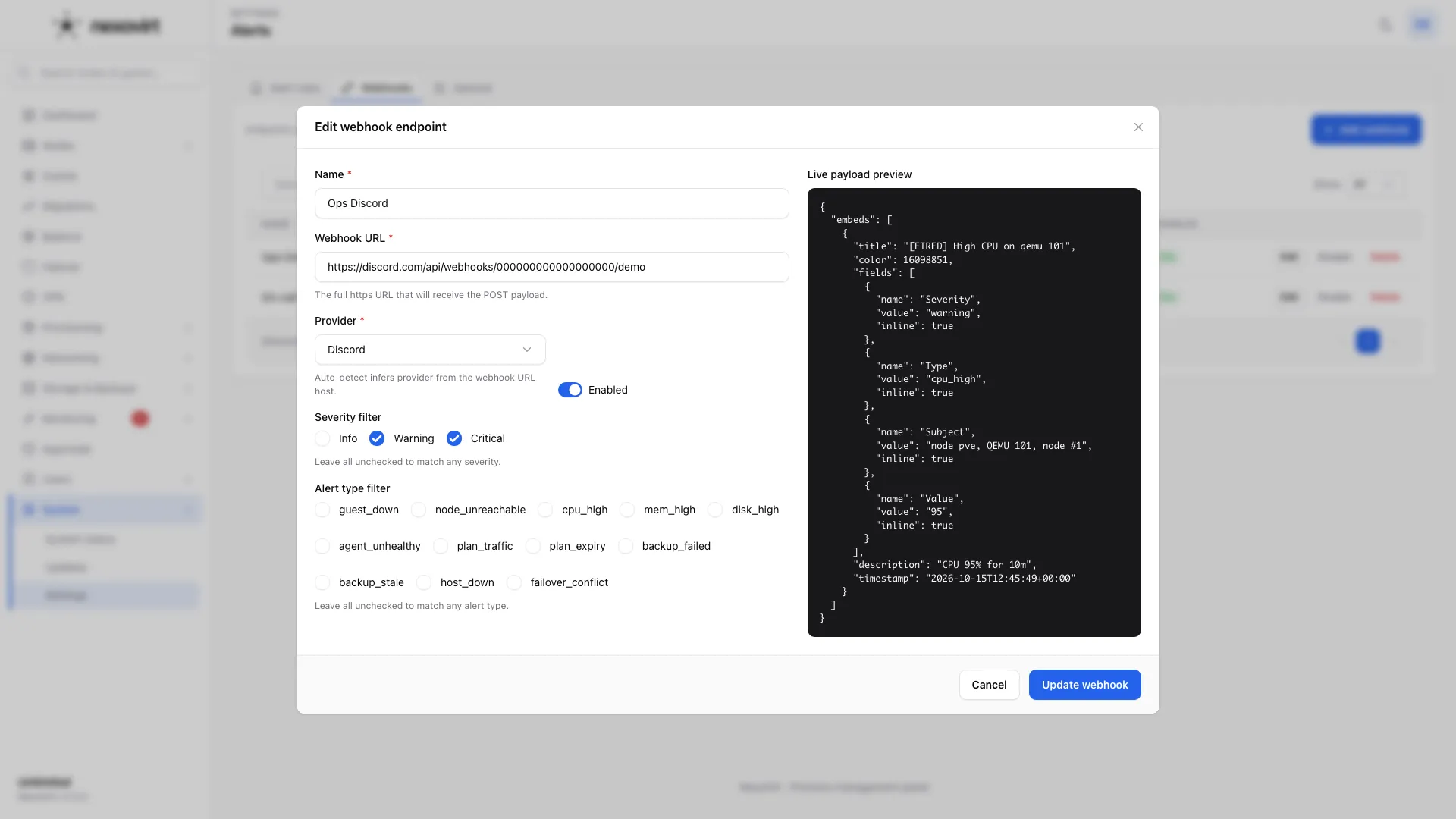Check the mem_high alert type
1456x819 pixels.
[627, 510]
